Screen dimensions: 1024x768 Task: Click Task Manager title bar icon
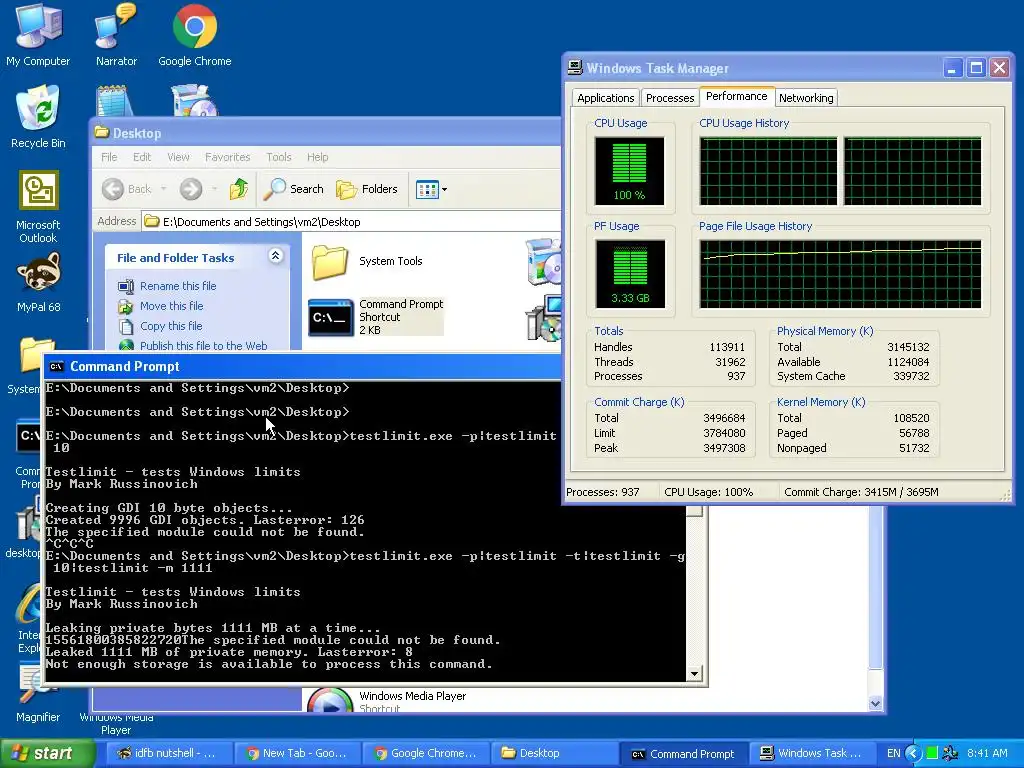(x=575, y=68)
